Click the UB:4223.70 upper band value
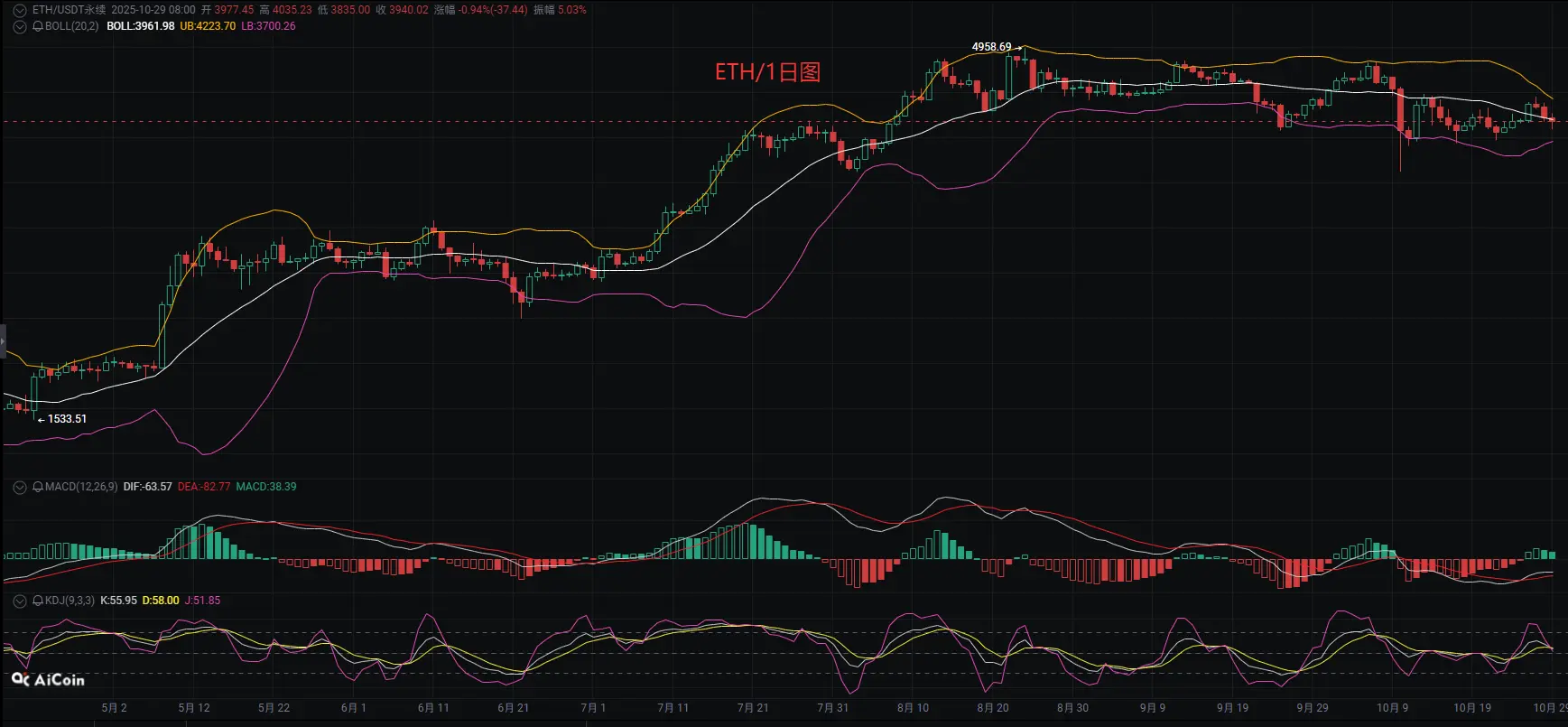Screen dimensions: 1568x727 208,26
